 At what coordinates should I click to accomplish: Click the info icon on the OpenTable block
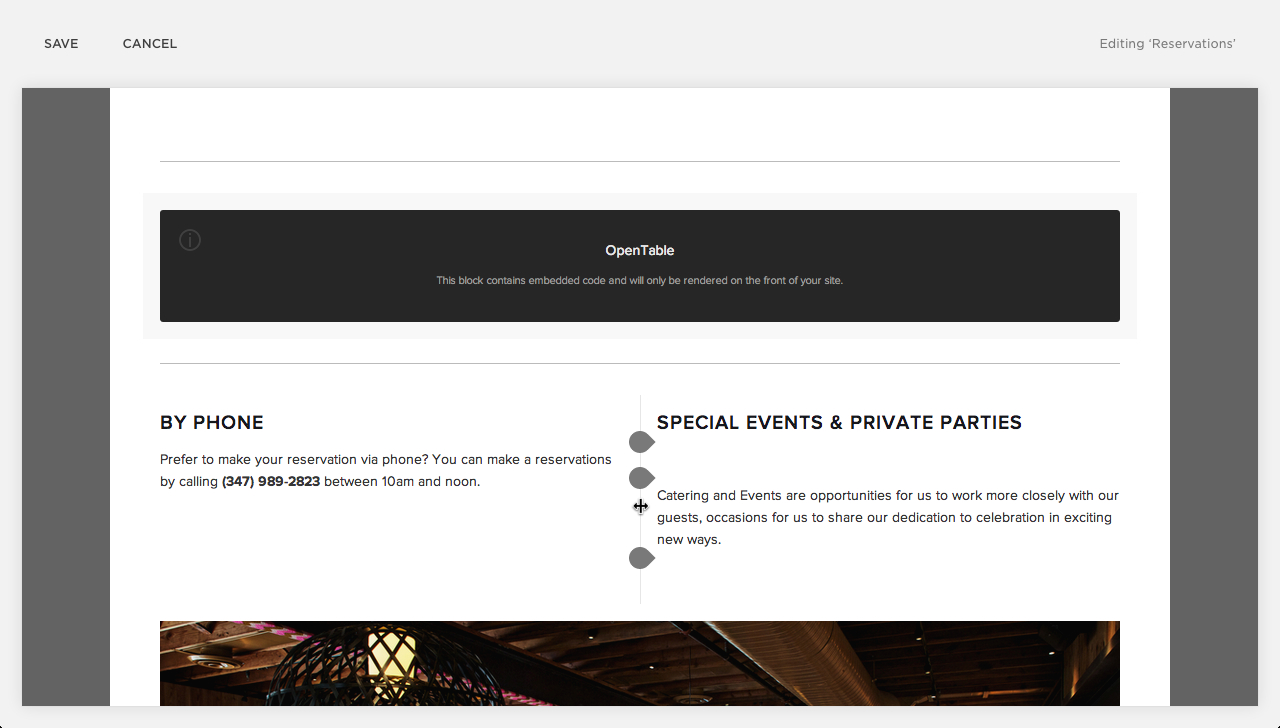190,240
